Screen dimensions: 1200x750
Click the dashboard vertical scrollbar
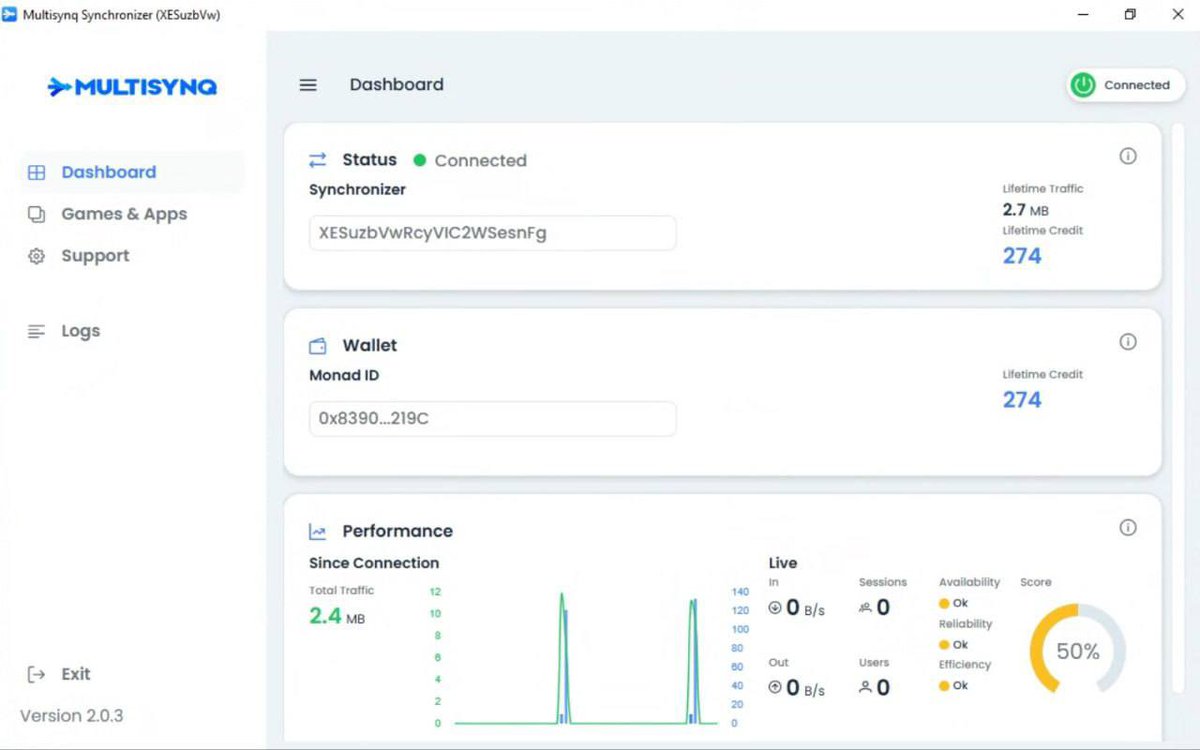pos(1177,408)
